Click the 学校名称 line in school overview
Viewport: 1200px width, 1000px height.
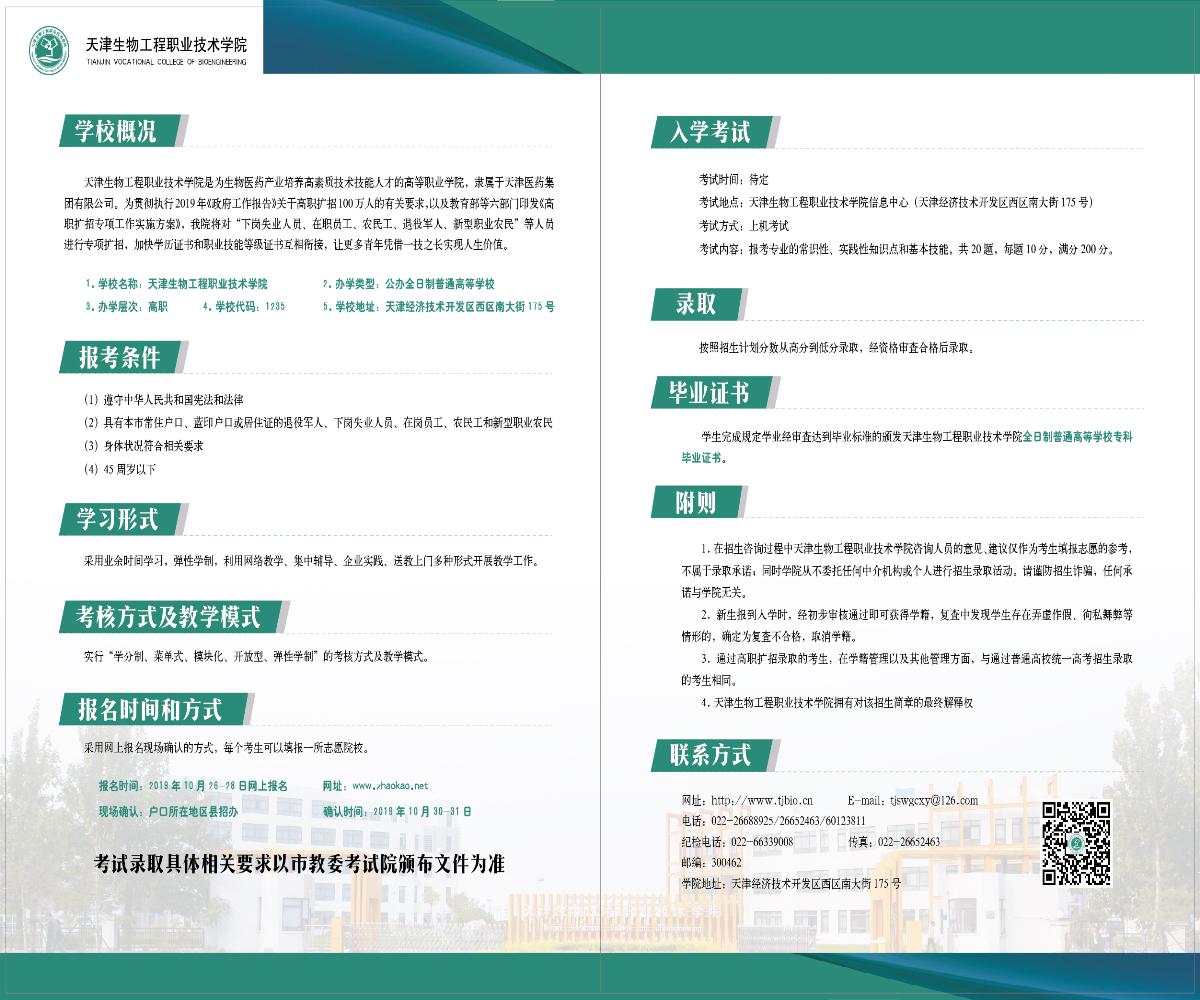177,284
